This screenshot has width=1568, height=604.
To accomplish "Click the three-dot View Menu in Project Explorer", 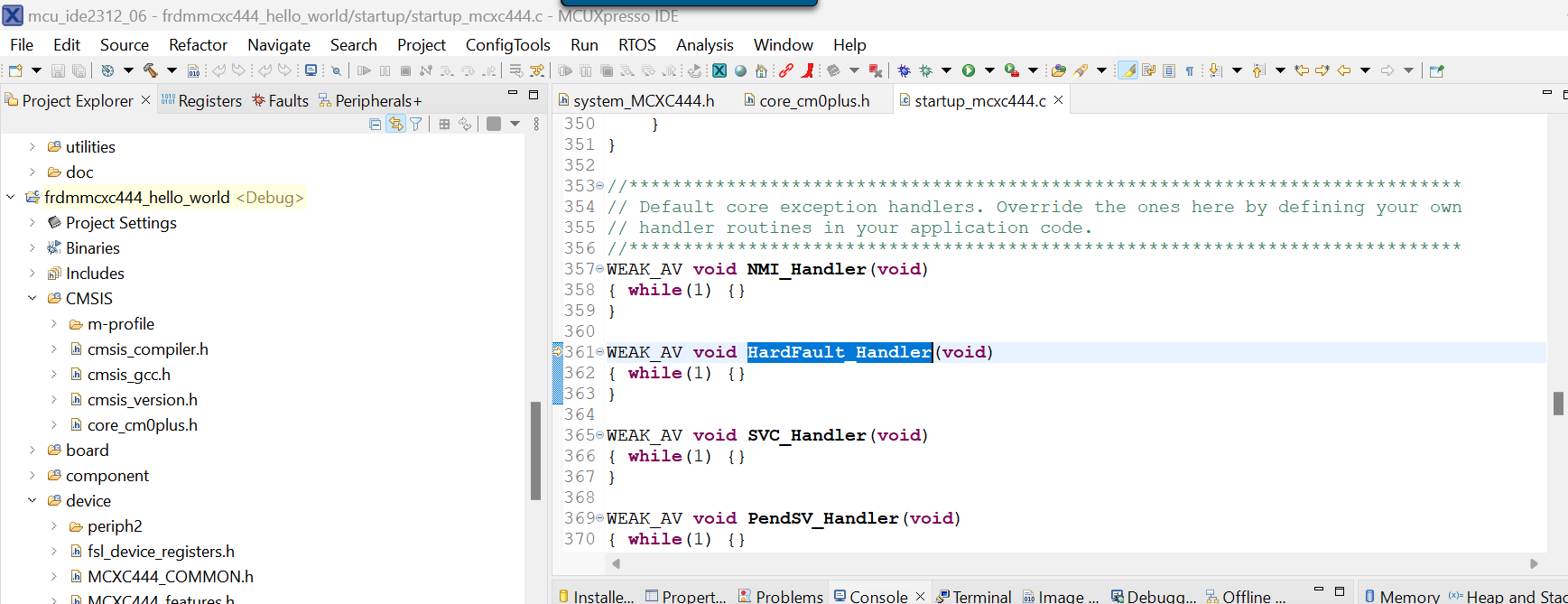I will coord(536,124).
